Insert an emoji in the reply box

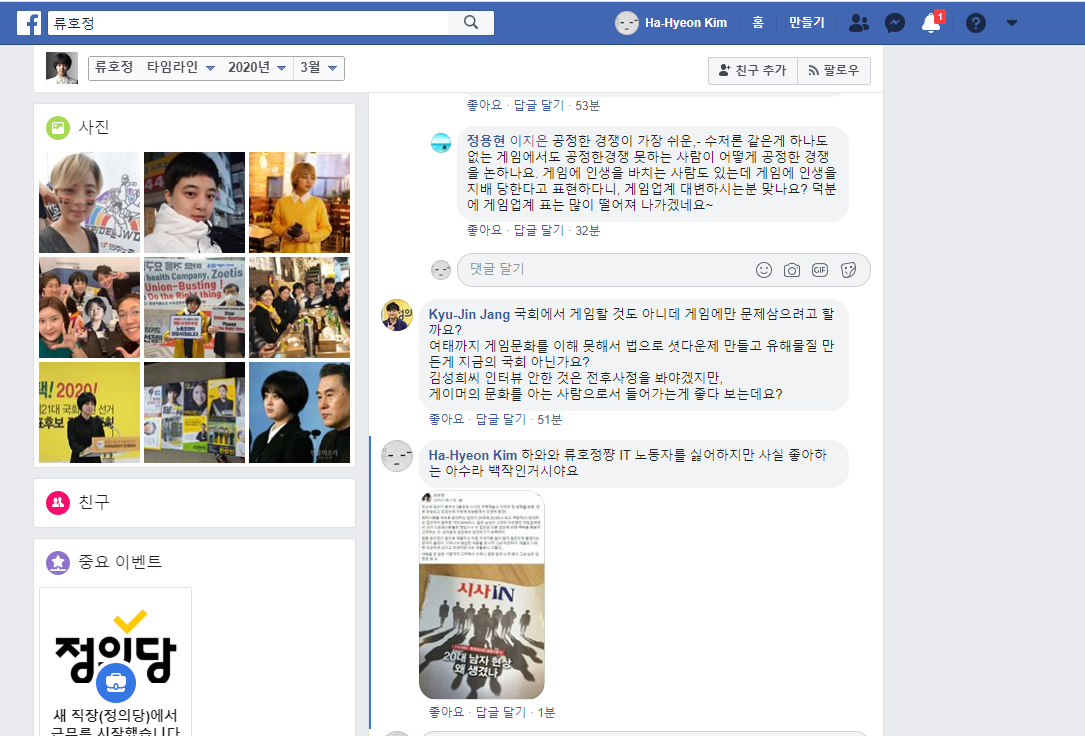(764, 270)
